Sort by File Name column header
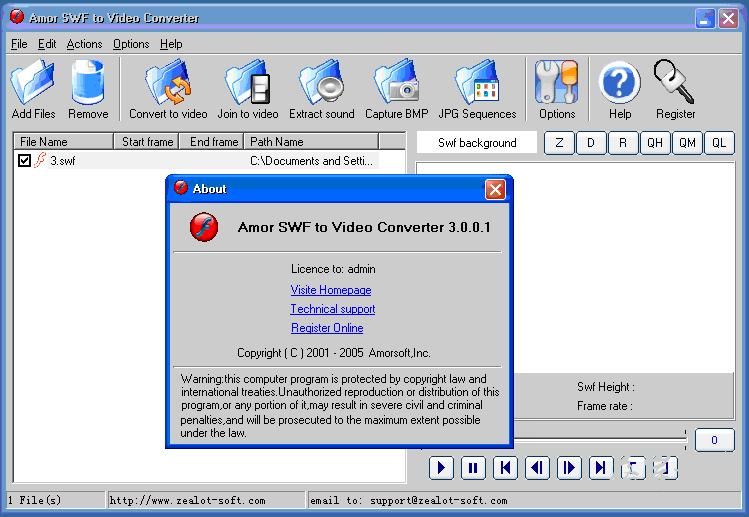 tap(64, 141)
